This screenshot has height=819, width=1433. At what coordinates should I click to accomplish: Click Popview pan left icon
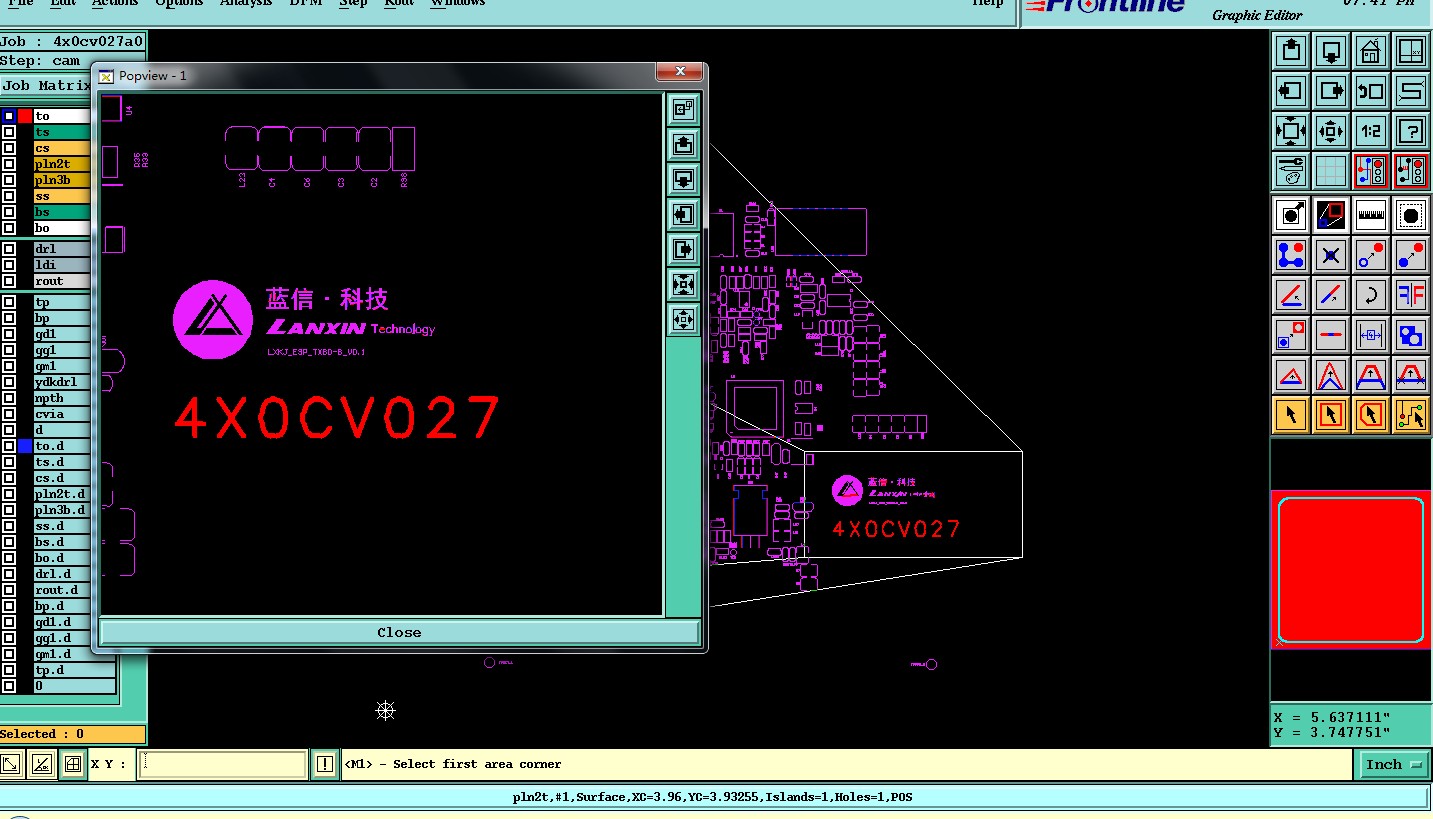point(684,215)
